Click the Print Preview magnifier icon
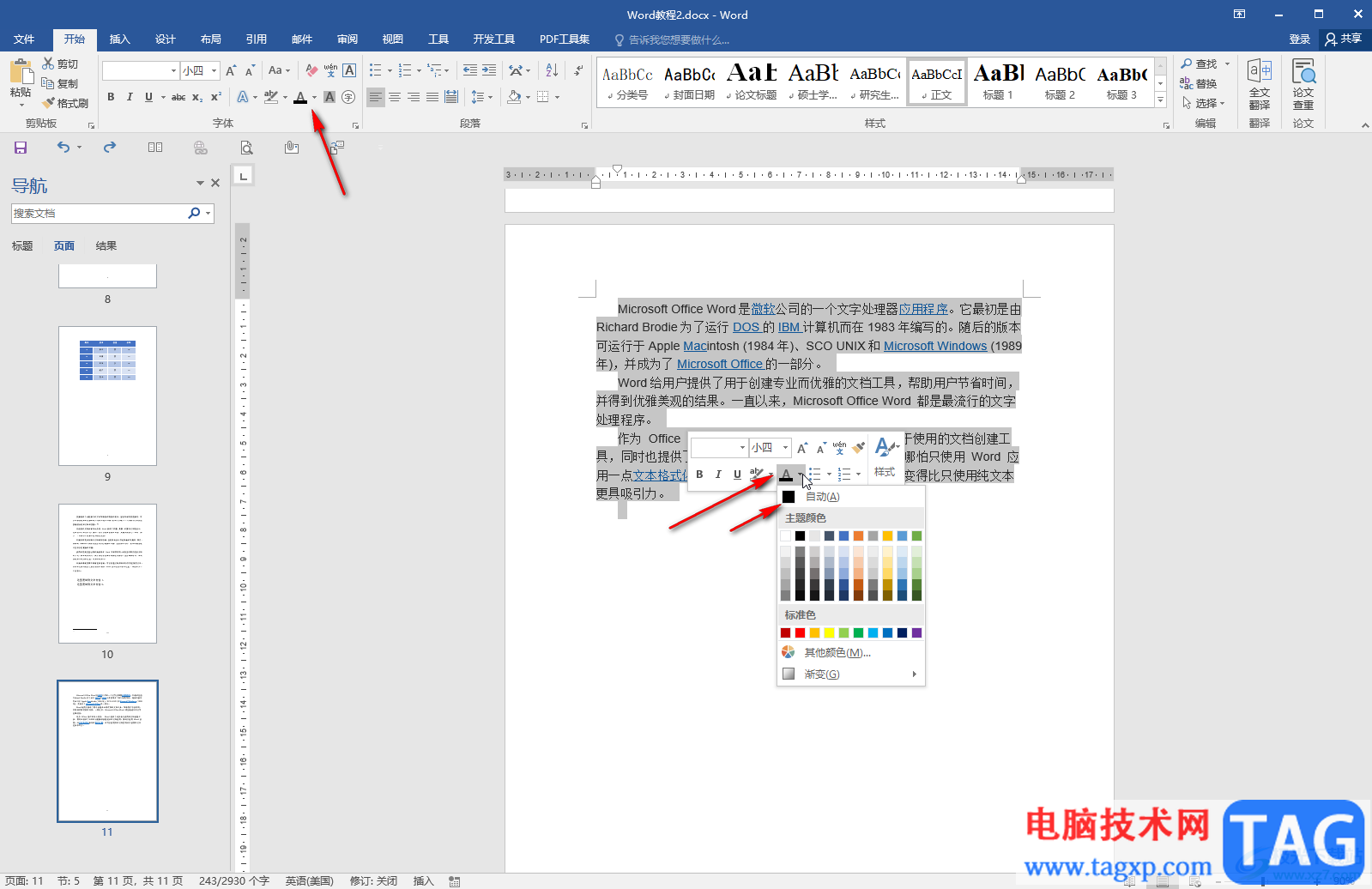The image size is (1372, 889). (246, 148)
